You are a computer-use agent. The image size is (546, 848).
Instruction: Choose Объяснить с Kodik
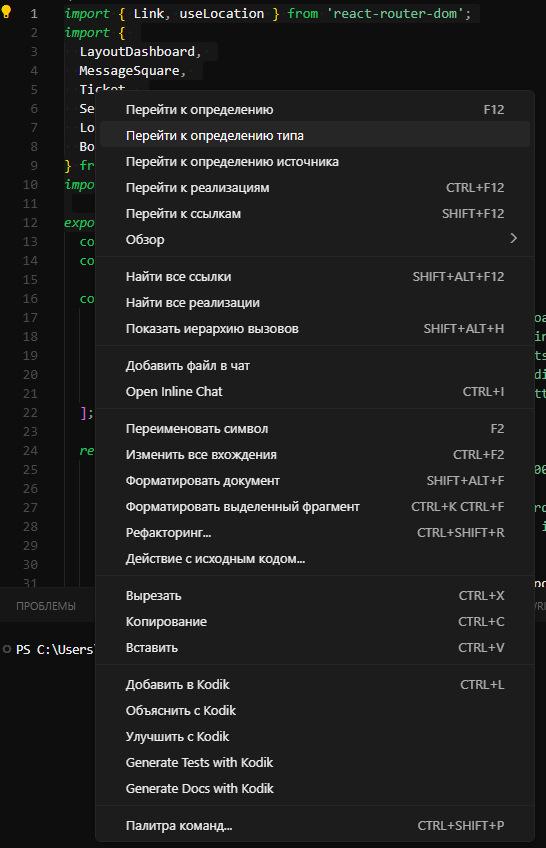pyautogui.click(x=315, y=711)
